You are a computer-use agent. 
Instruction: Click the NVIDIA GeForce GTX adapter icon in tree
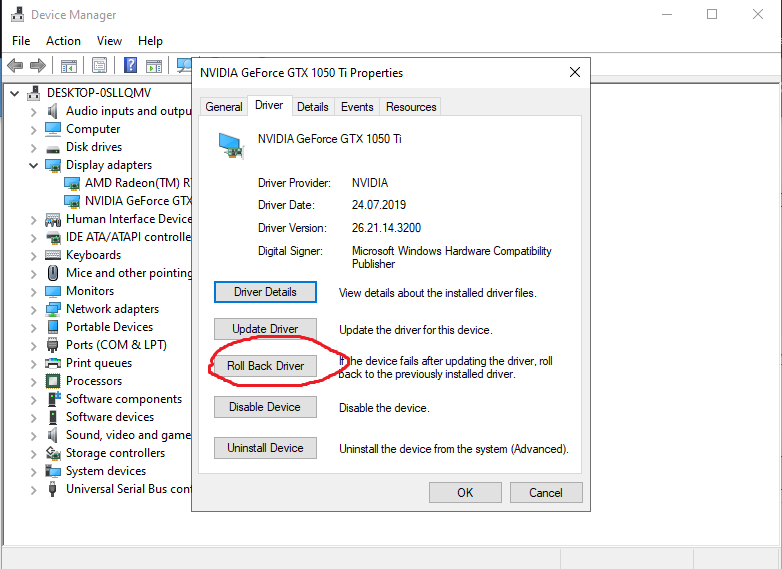tap(72, 201)
